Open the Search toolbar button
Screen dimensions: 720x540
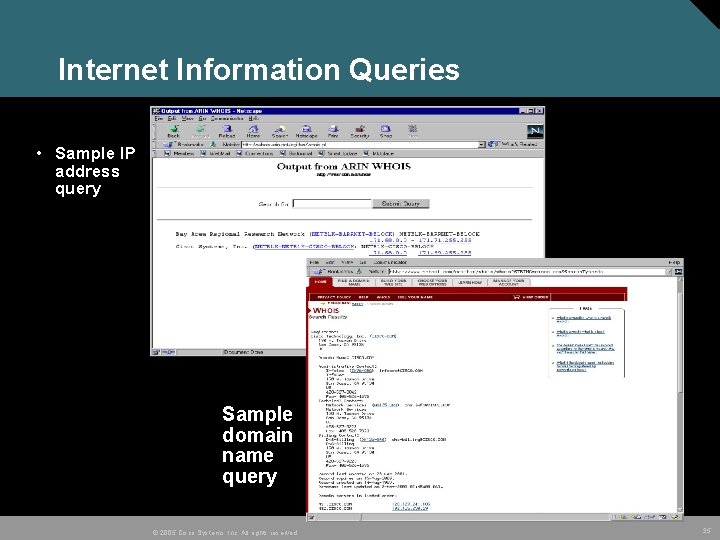pyautogui.click(x=280, y=131)
